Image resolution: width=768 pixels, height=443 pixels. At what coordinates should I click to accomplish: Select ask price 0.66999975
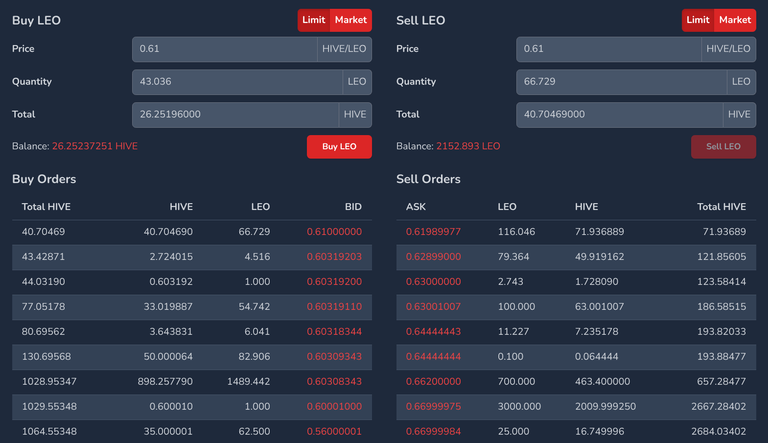click(x=433, y=407)
